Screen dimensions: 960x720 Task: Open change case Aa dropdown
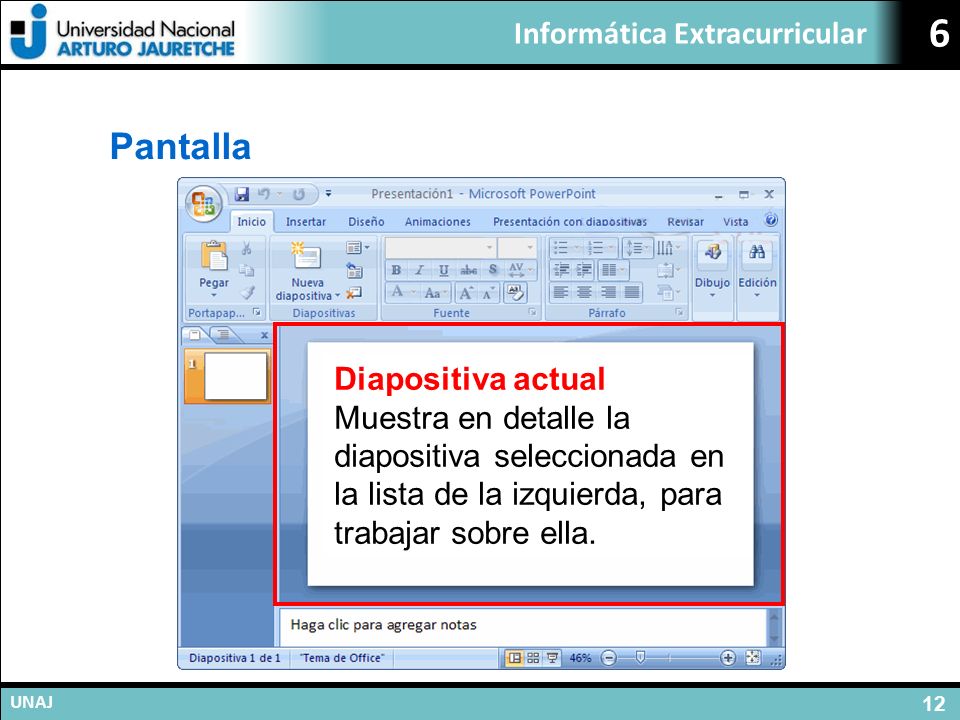[437, 293]
